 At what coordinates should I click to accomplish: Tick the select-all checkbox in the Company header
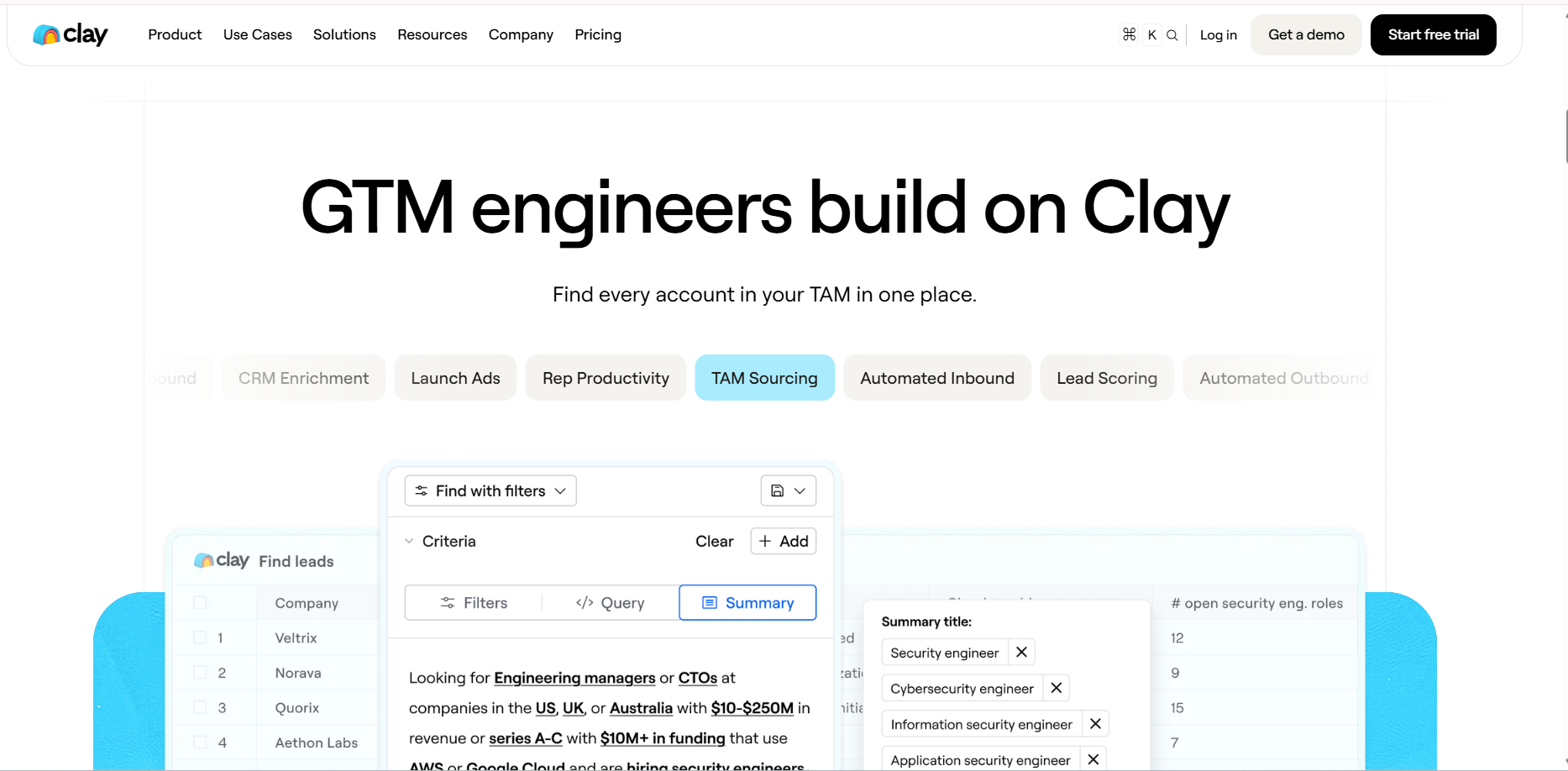click(x=200, y=602)
